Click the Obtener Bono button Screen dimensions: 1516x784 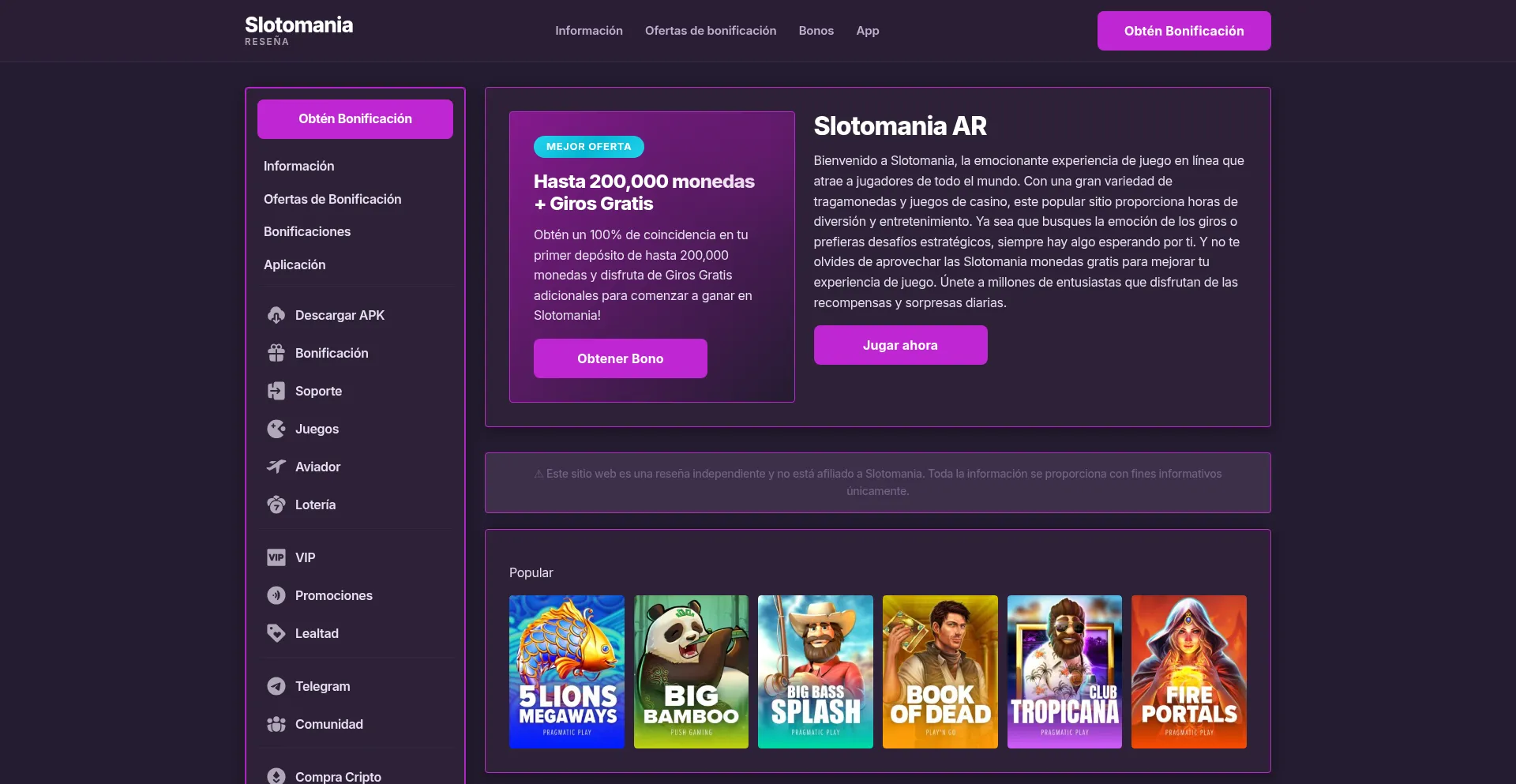(x=621, y=358)
